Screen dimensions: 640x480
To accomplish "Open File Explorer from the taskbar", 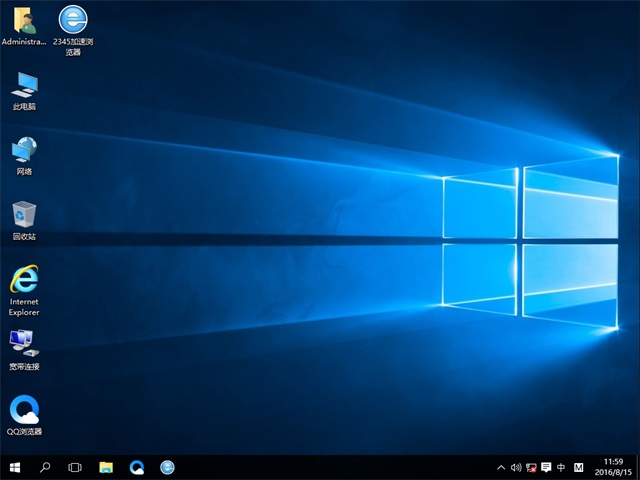I will (x=106, y=467).
